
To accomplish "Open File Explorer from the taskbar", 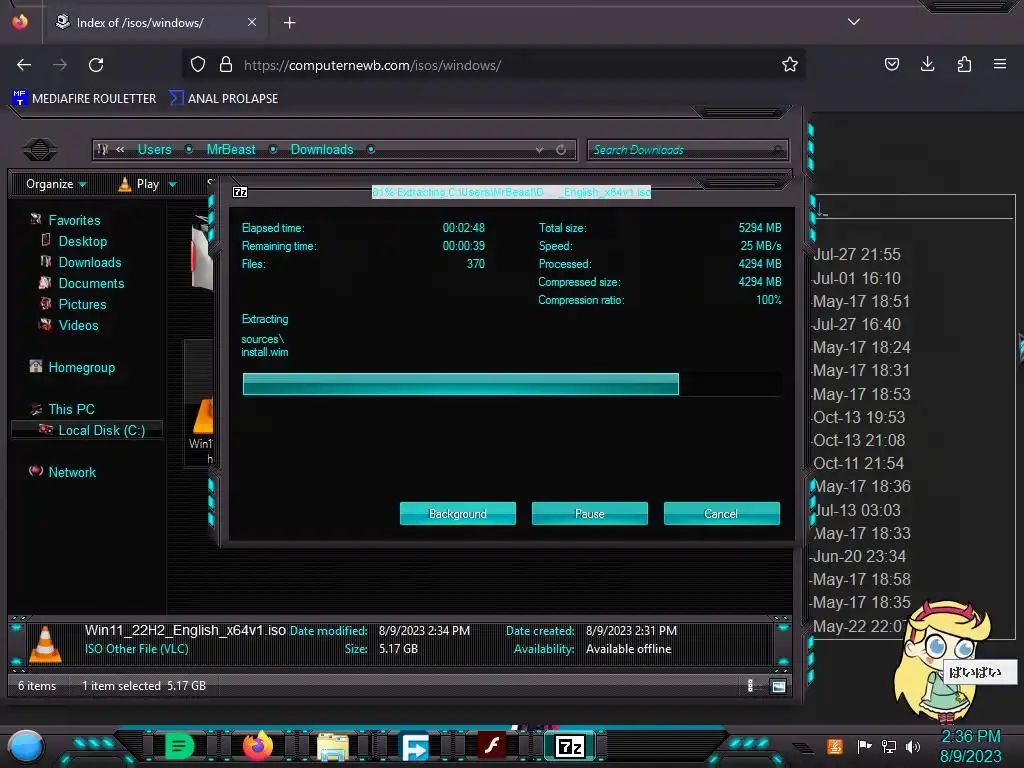I will tap(333, 747).
